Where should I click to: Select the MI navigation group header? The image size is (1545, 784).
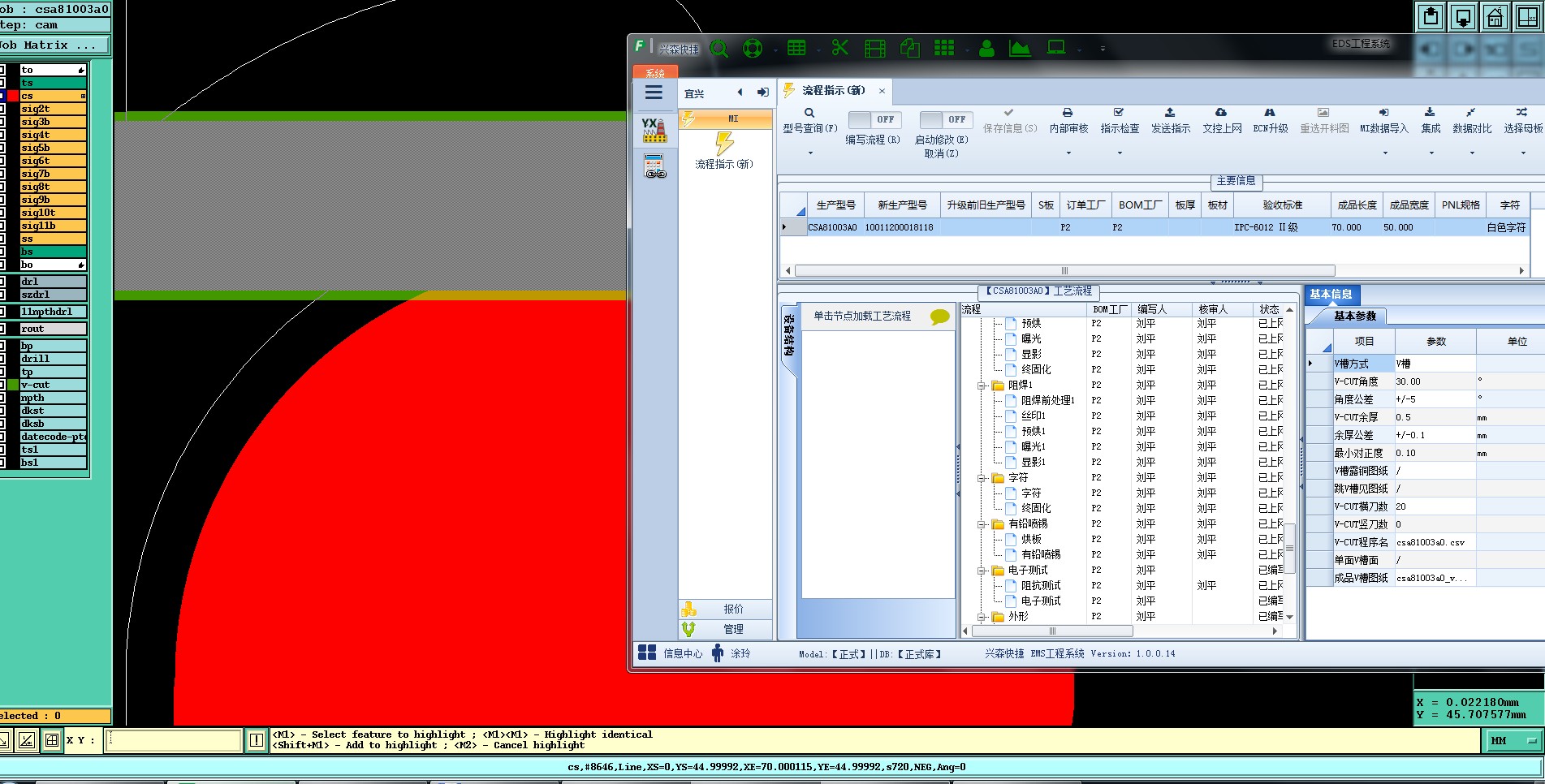725,119
